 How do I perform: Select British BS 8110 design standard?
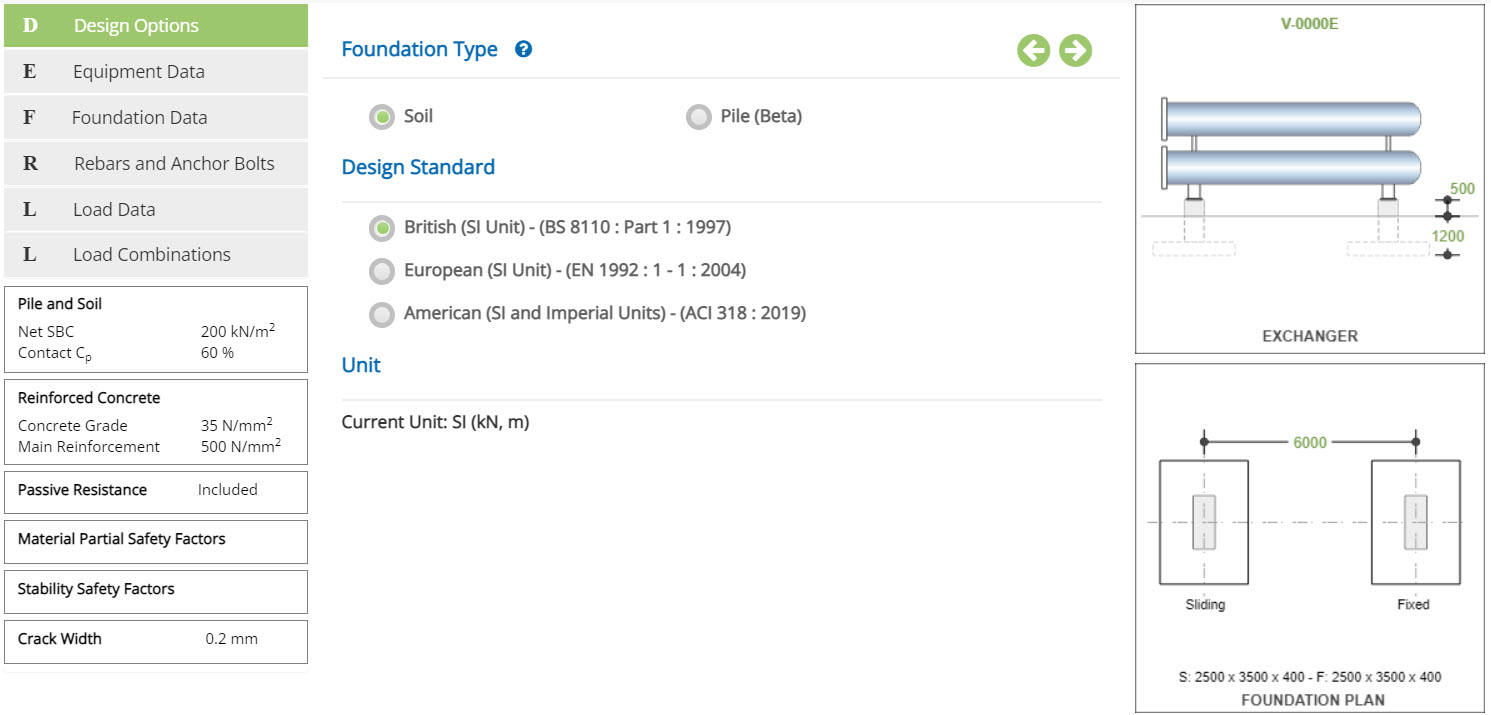(382, 228)
